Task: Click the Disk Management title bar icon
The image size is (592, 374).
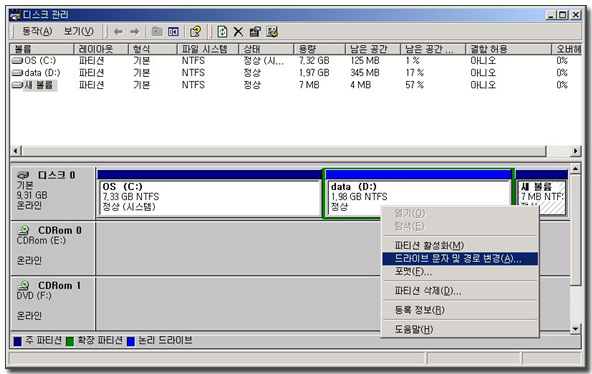Action: pyautogui.click(x=15, y=15)
